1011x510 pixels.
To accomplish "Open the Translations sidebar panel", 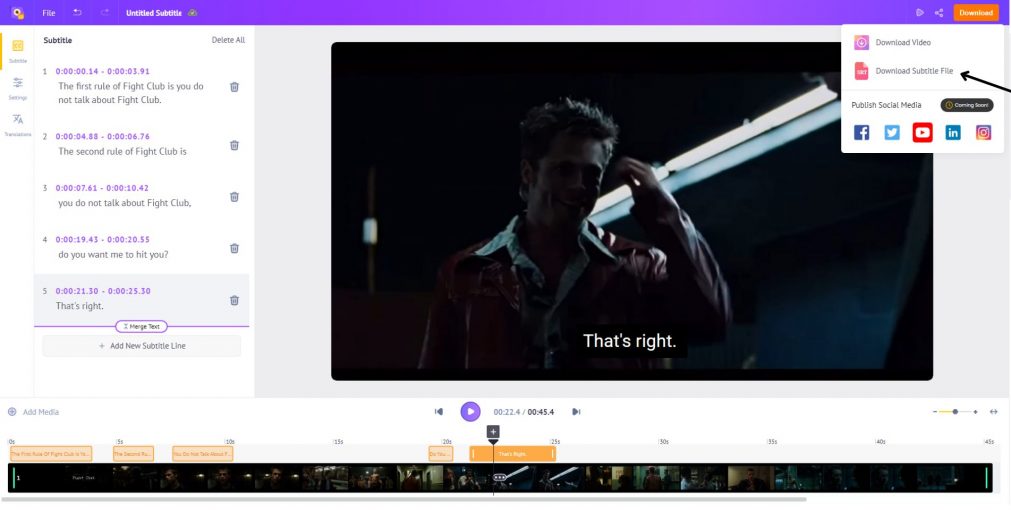I will [x=18, y=124].
